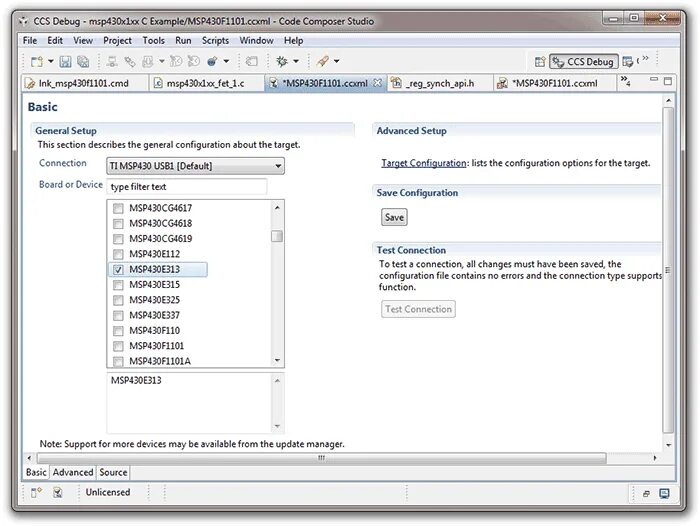The height and width of the screenshot is (526, 700).
Task: Open the Project menu
Action: (117, 40)
